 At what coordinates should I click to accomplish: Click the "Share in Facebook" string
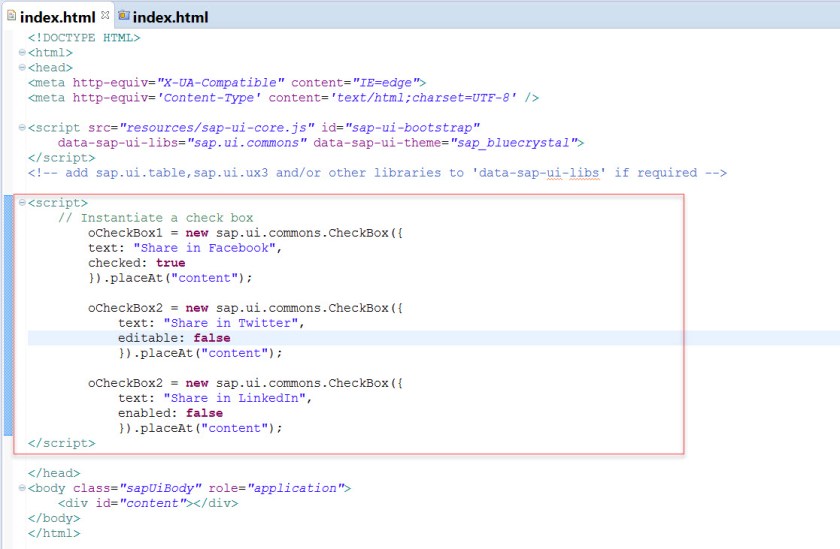(204, 247)
